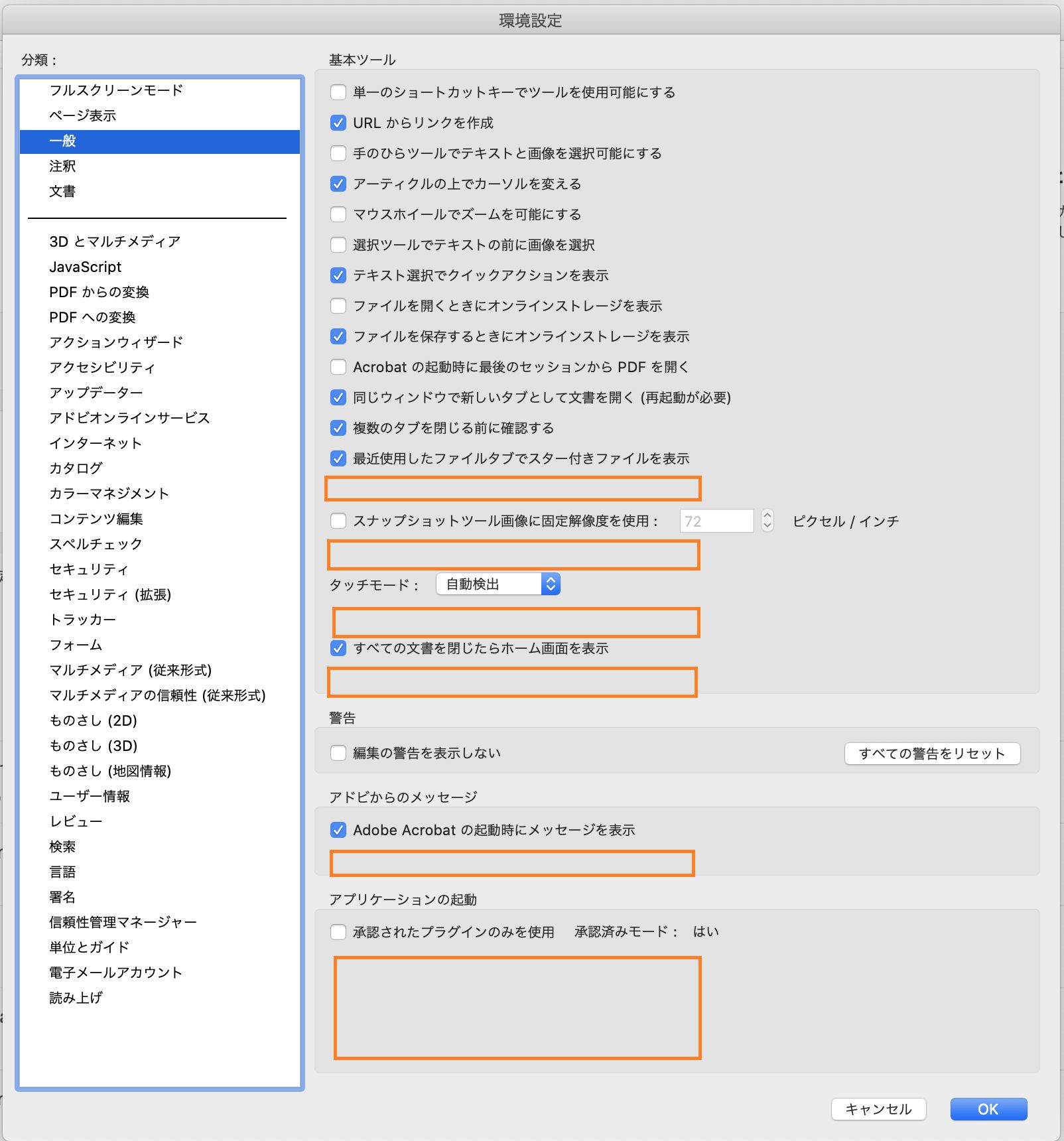The height and width of the screenshot is (1141, 1064).
Task: Open the タッチモード dropdown
Action: [497, 584]
